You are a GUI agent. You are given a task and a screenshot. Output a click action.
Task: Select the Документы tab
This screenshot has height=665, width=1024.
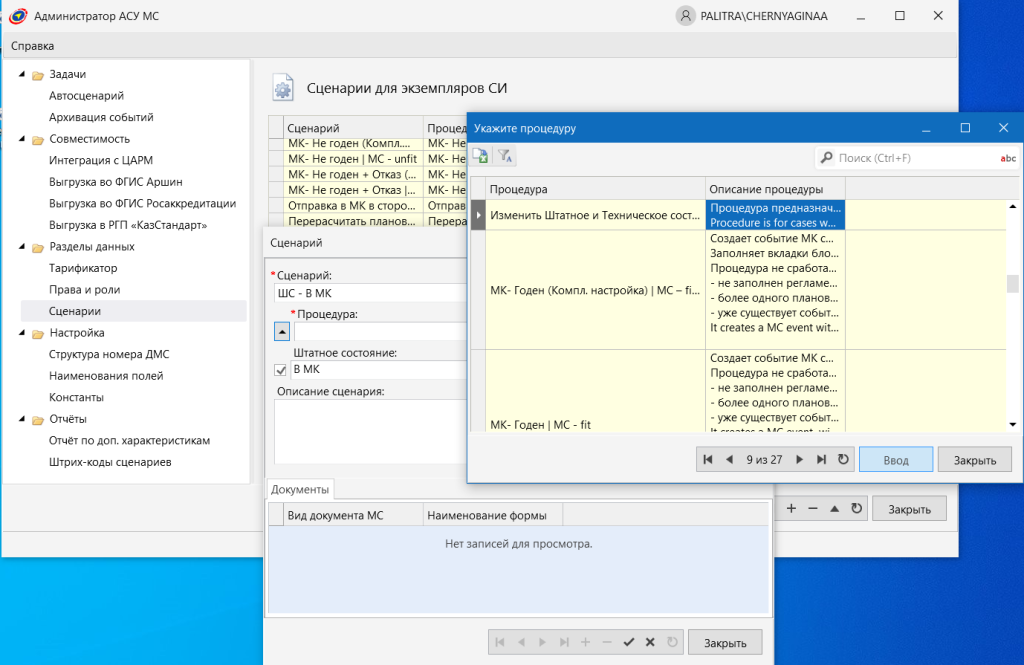[300, 489]
